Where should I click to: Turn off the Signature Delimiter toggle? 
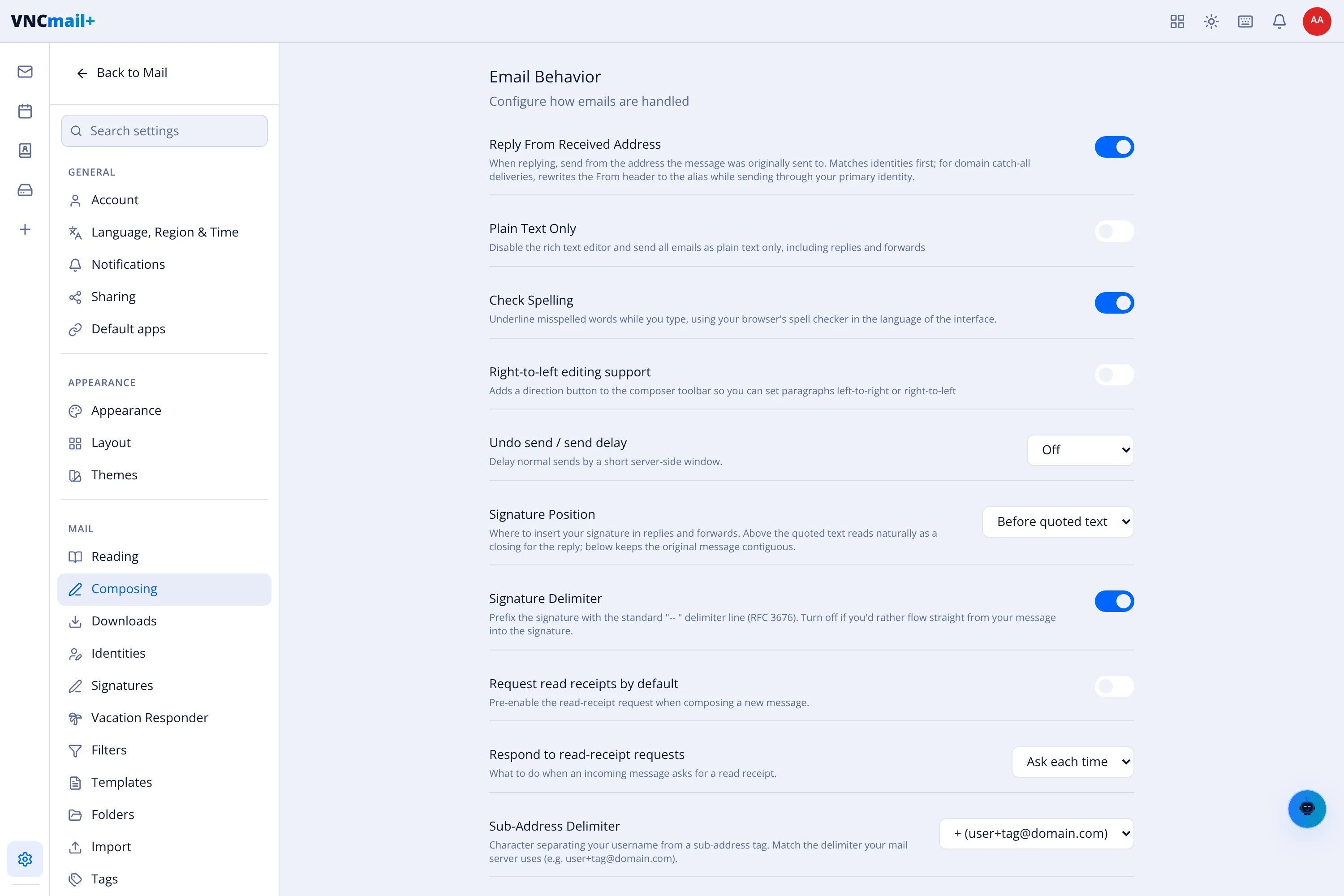tap(1114, 601)
